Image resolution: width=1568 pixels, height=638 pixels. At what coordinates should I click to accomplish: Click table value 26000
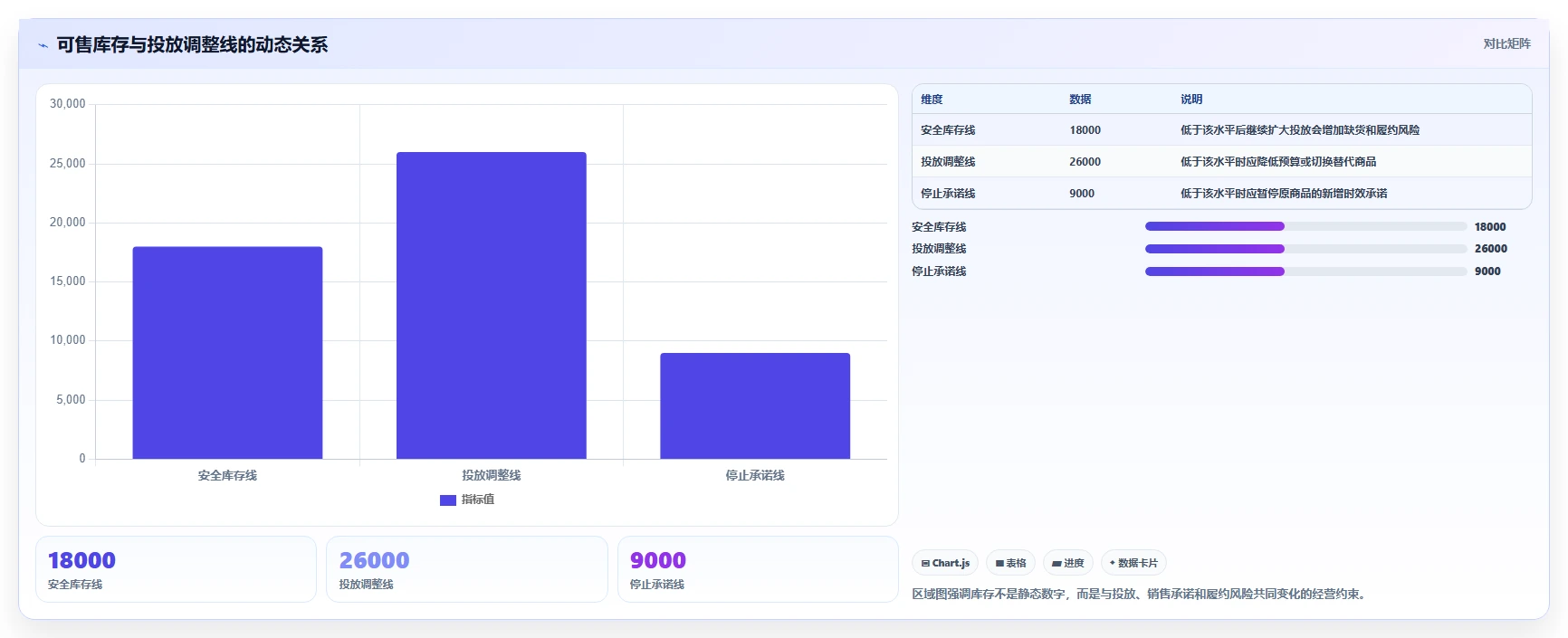1085,162
